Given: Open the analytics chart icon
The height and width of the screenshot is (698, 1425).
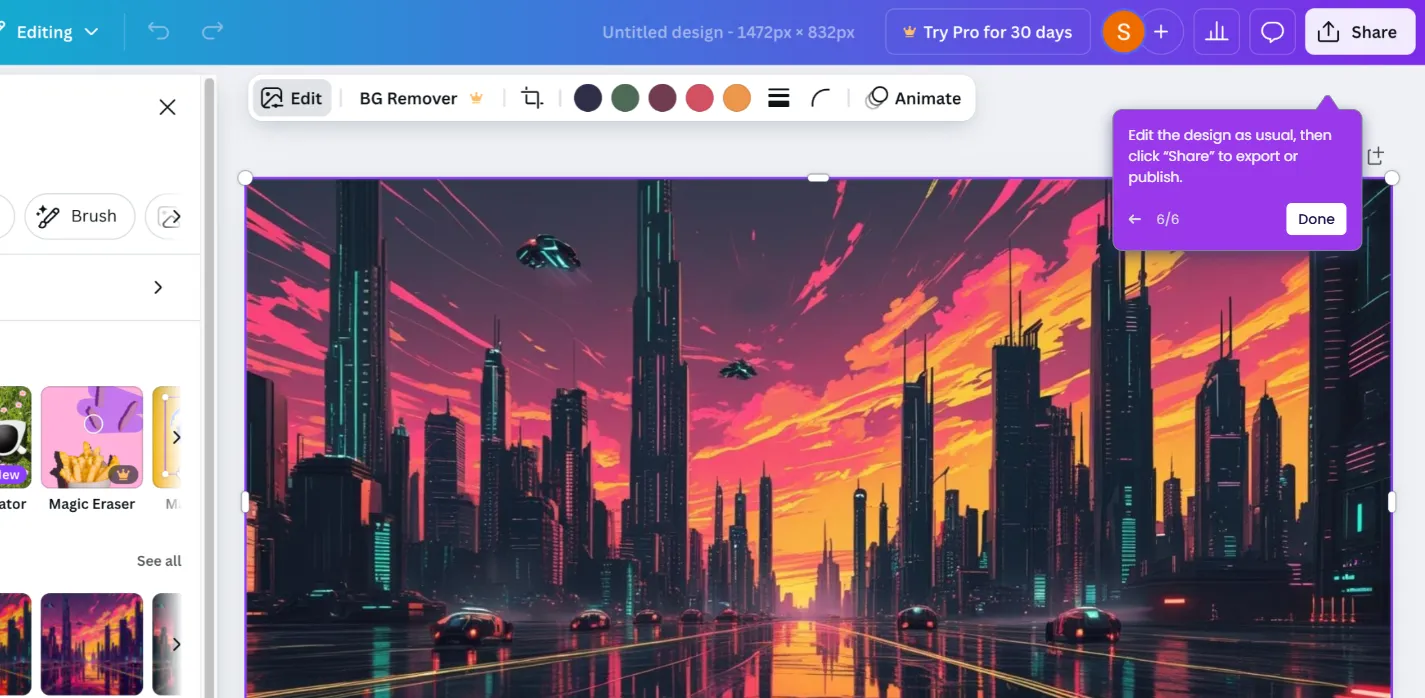Looking at the screenshot, I should pyautogui.click(x=1216, y=32).
